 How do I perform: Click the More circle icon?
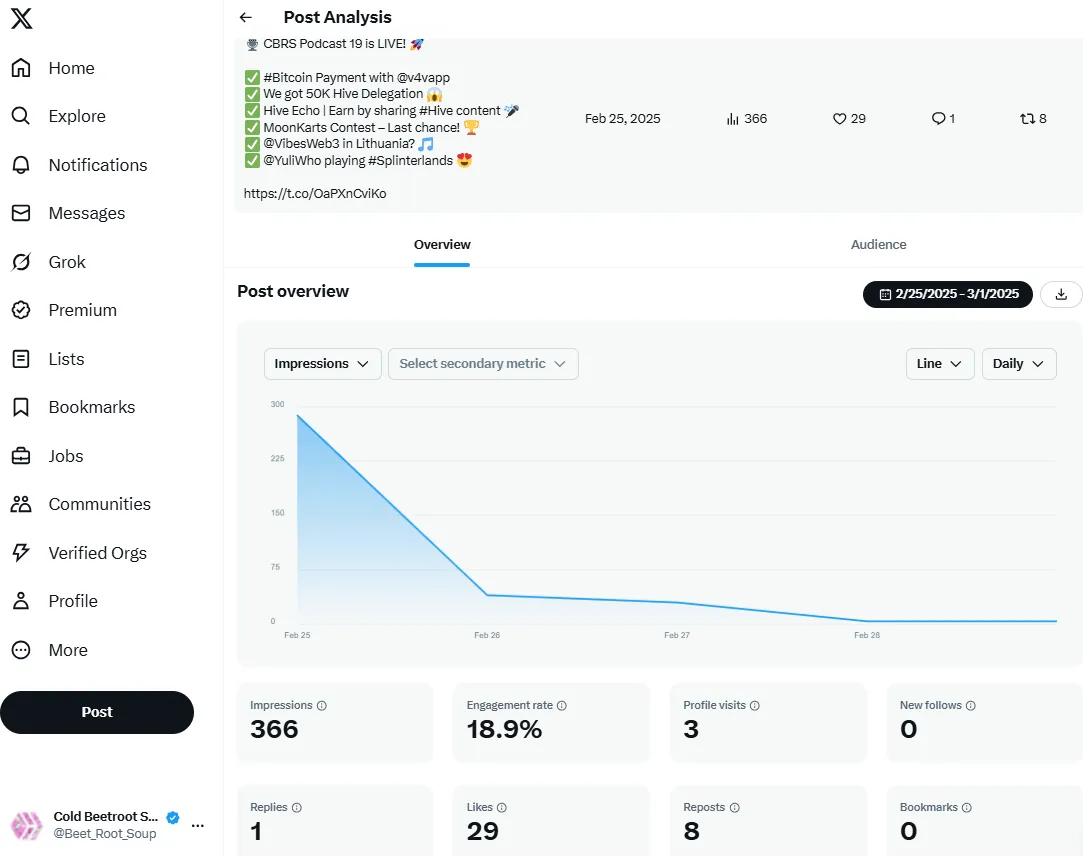pyautogui.click(x=21, y=650)
